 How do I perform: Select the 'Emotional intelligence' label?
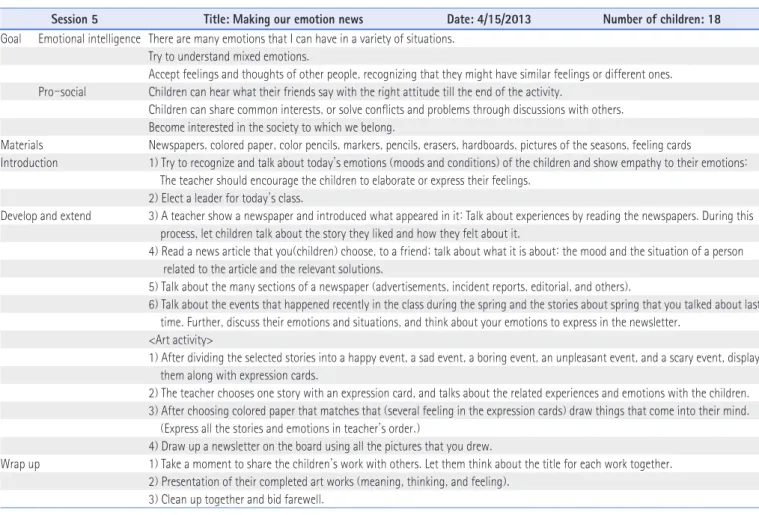(89, 39)
